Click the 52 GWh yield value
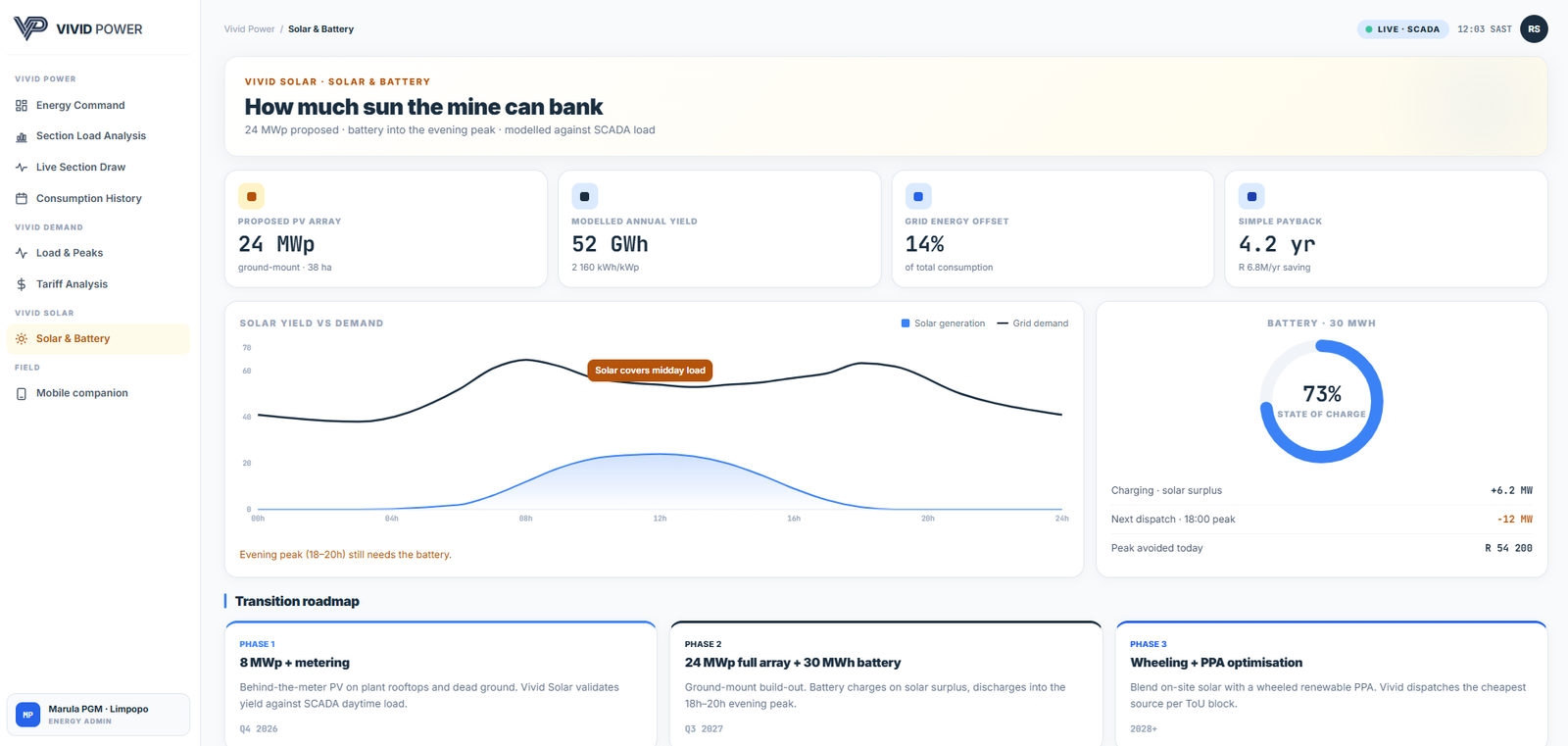The height and width of the screenshot is (746, 1568). click(610, 244)
